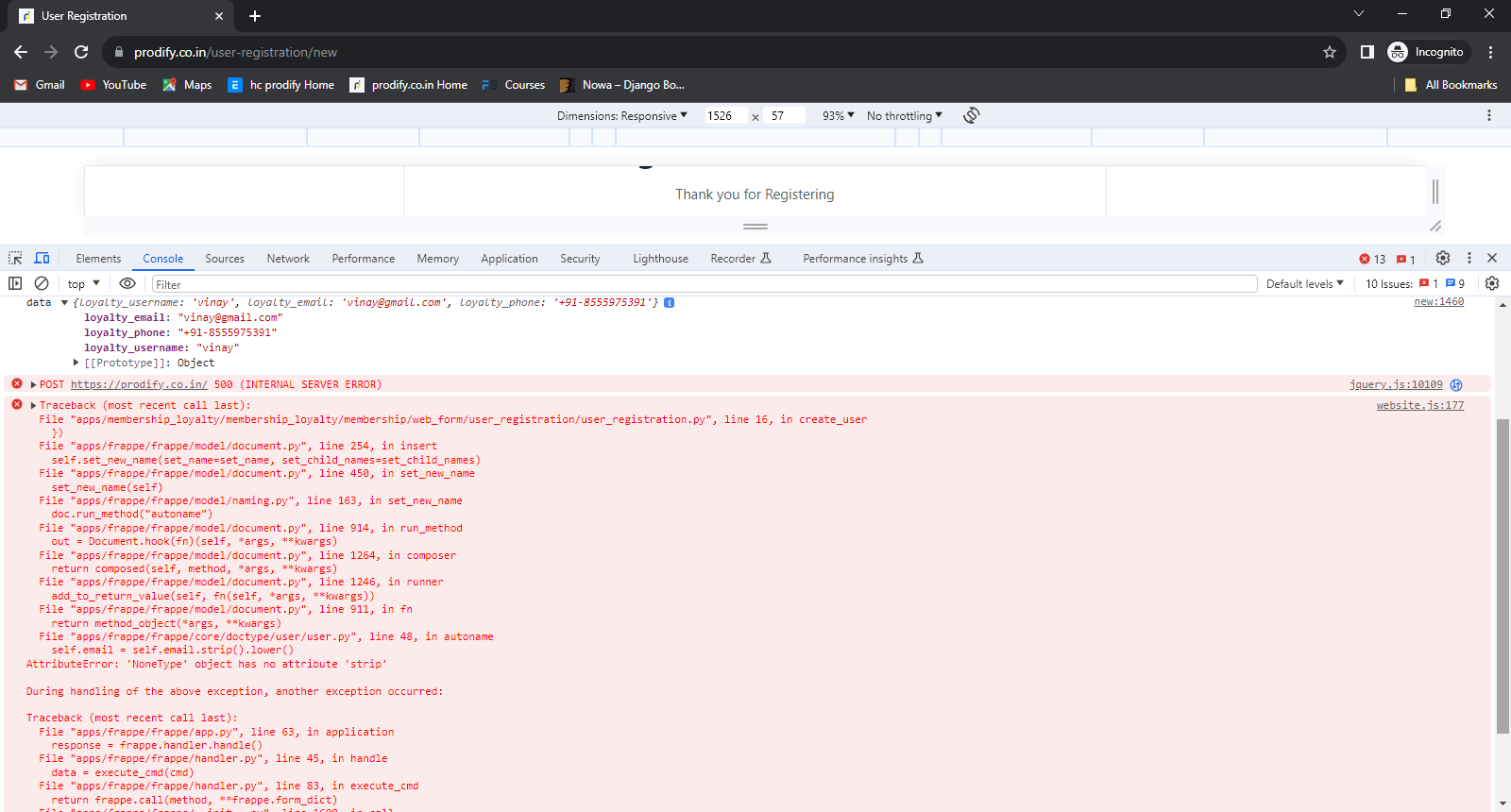Open the Default levels dropdown

click(1305, 284)
